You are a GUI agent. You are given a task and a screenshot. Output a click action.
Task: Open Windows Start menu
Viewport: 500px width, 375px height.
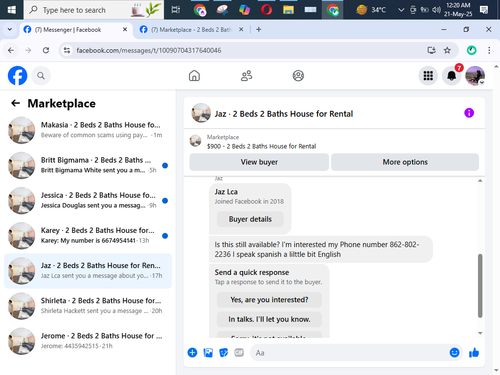coord(12,10)
